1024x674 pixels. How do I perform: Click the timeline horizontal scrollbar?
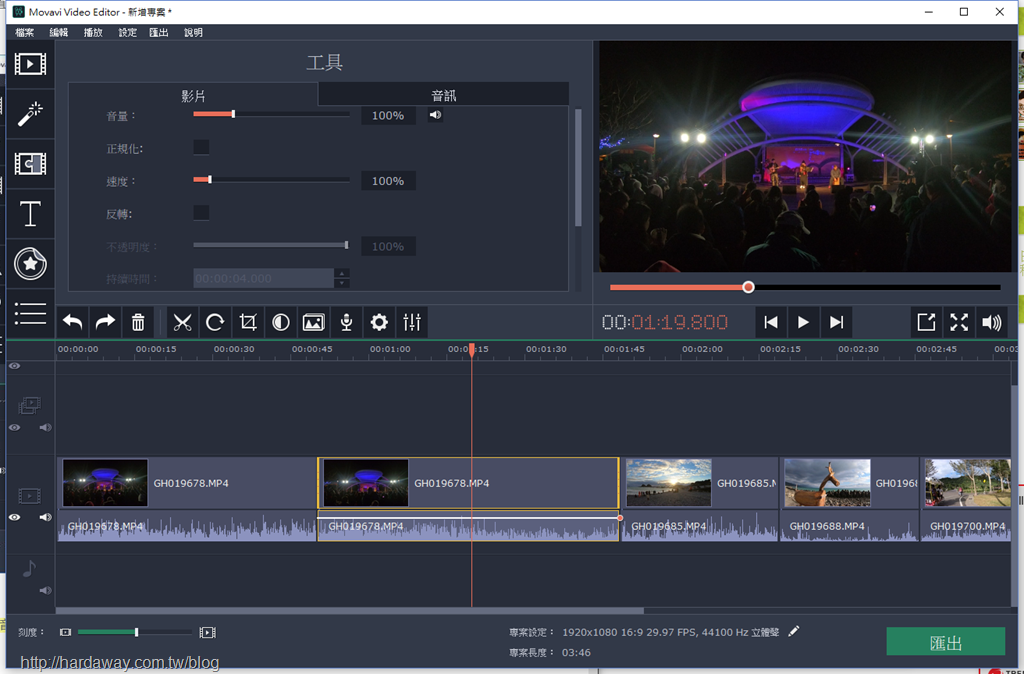[x=350, y=611]
